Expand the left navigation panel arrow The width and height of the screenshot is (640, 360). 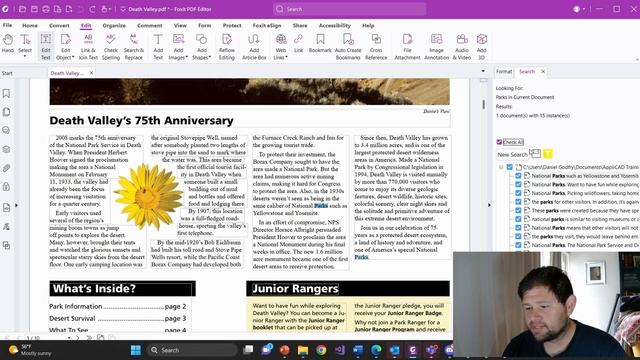(16, 205)
